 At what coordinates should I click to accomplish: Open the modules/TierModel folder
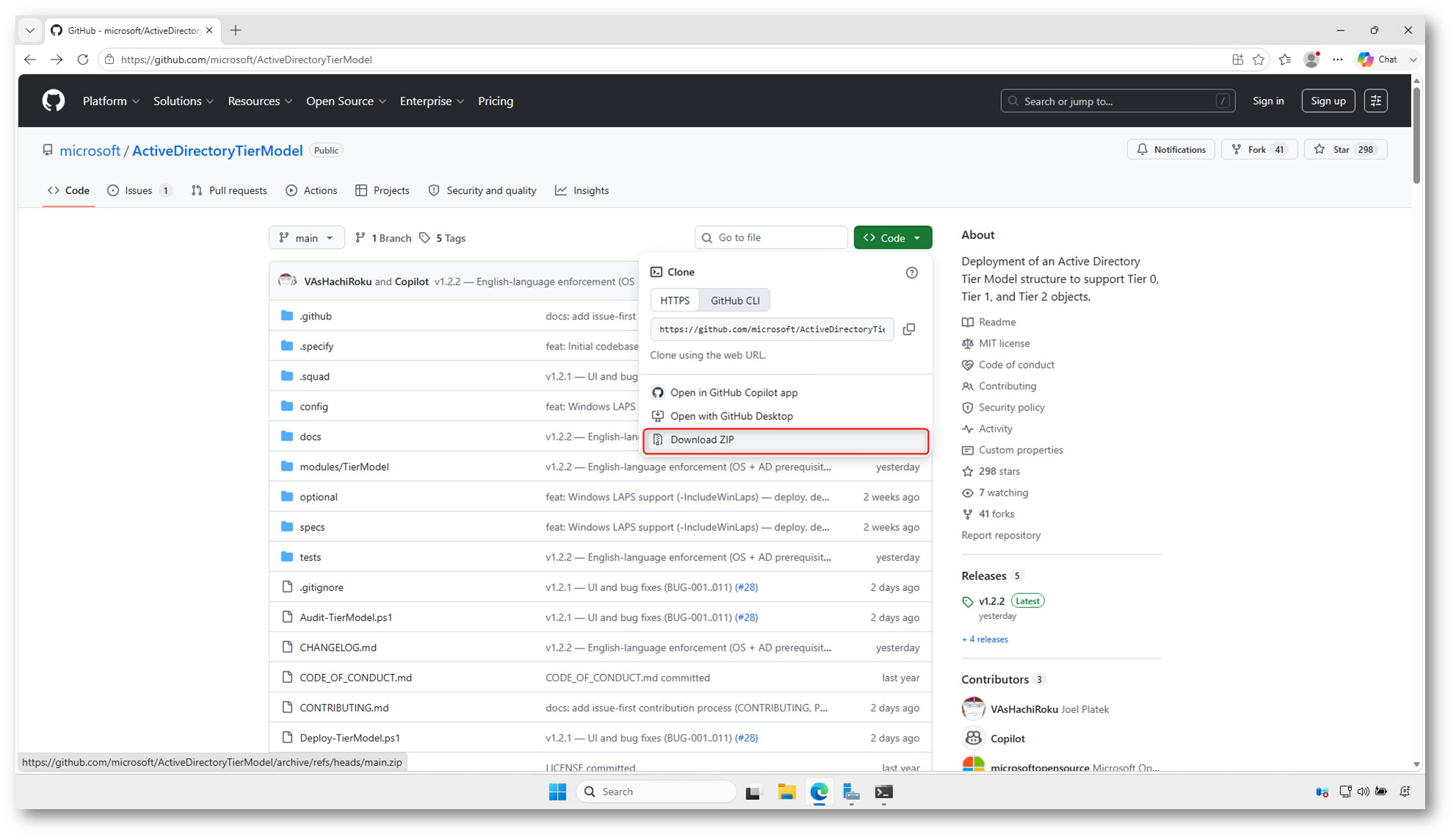pos(344,467)
